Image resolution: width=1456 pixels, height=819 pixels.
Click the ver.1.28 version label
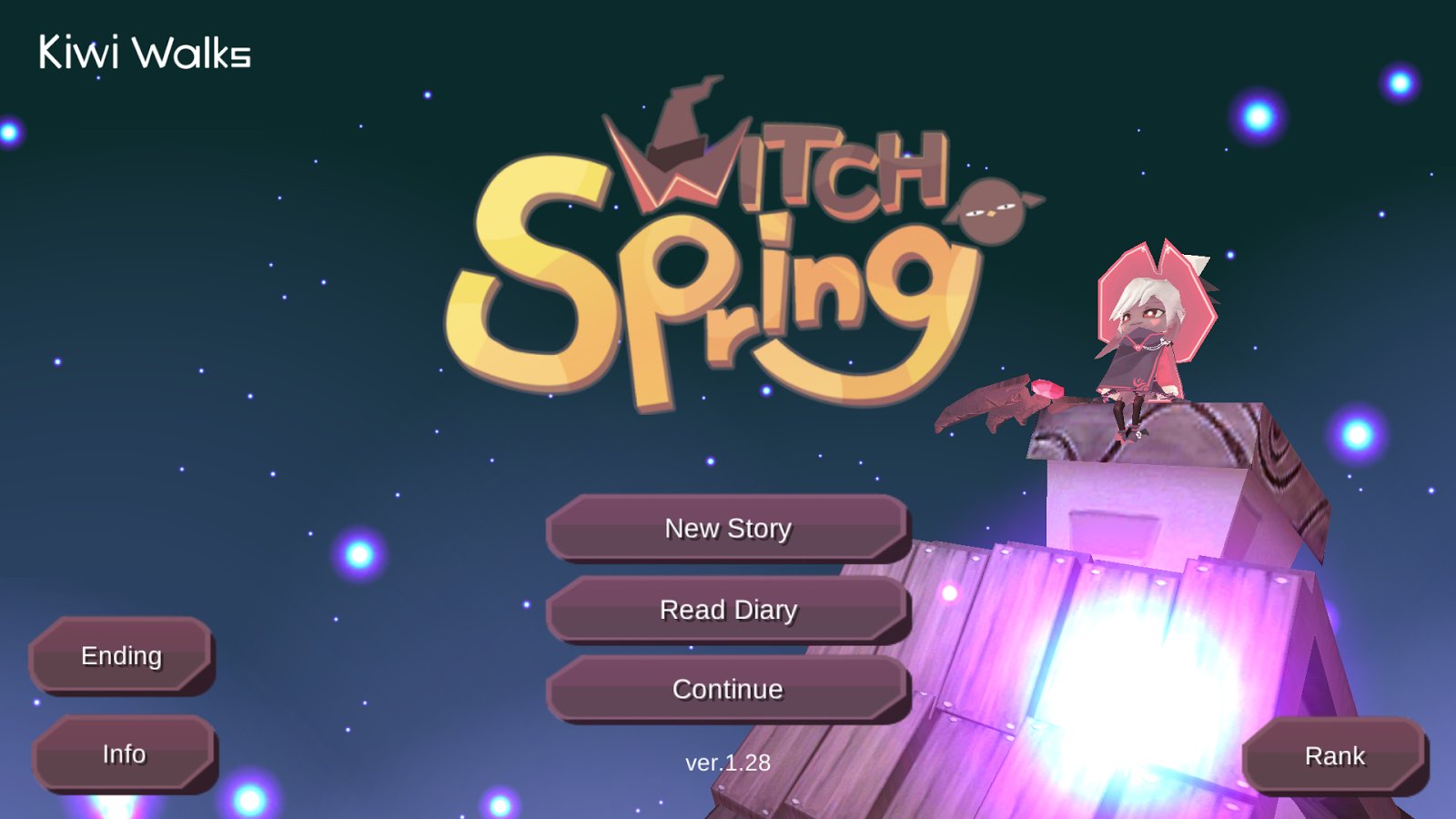click(728, 763)
